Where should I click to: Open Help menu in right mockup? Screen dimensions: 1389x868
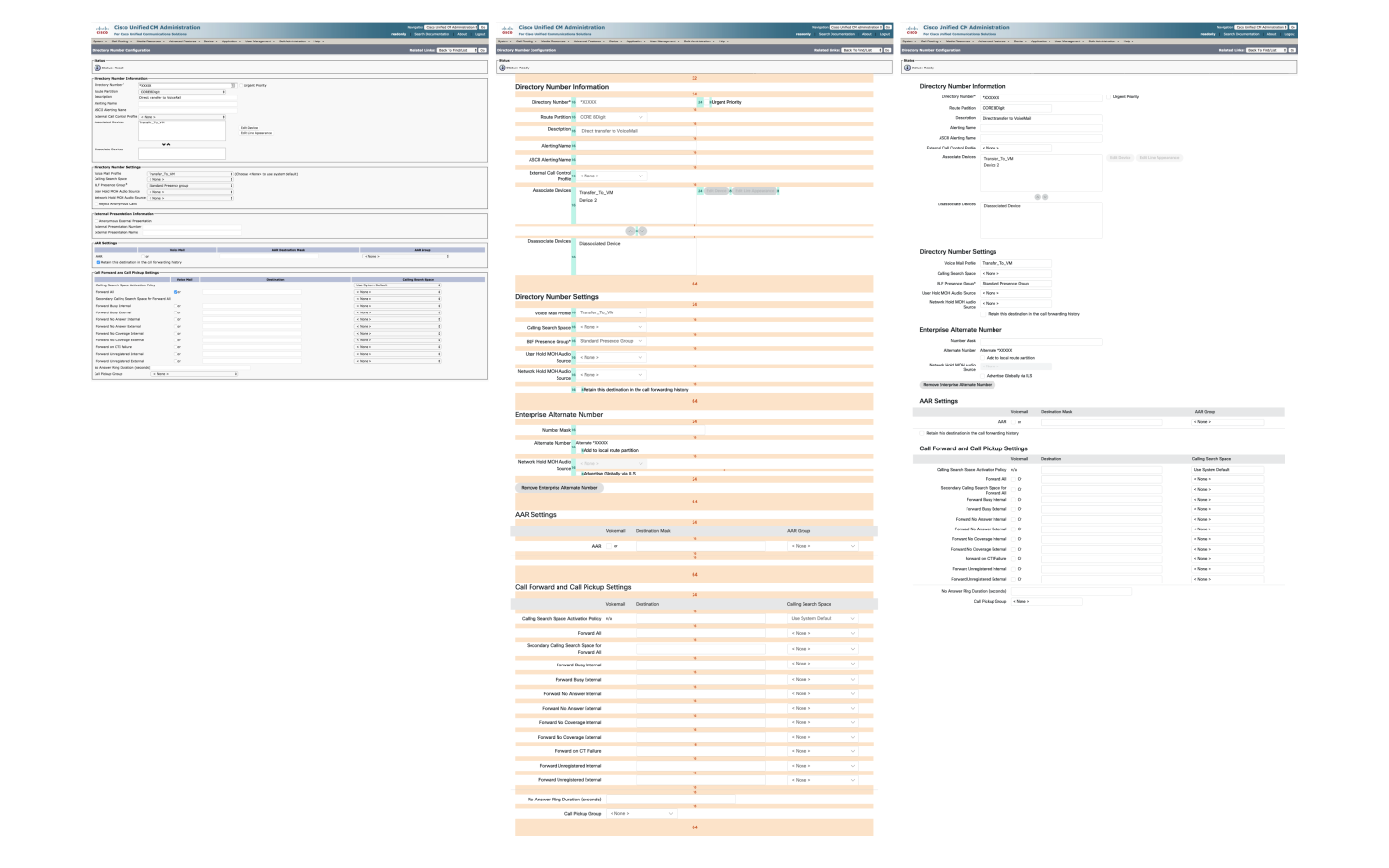1129,41
